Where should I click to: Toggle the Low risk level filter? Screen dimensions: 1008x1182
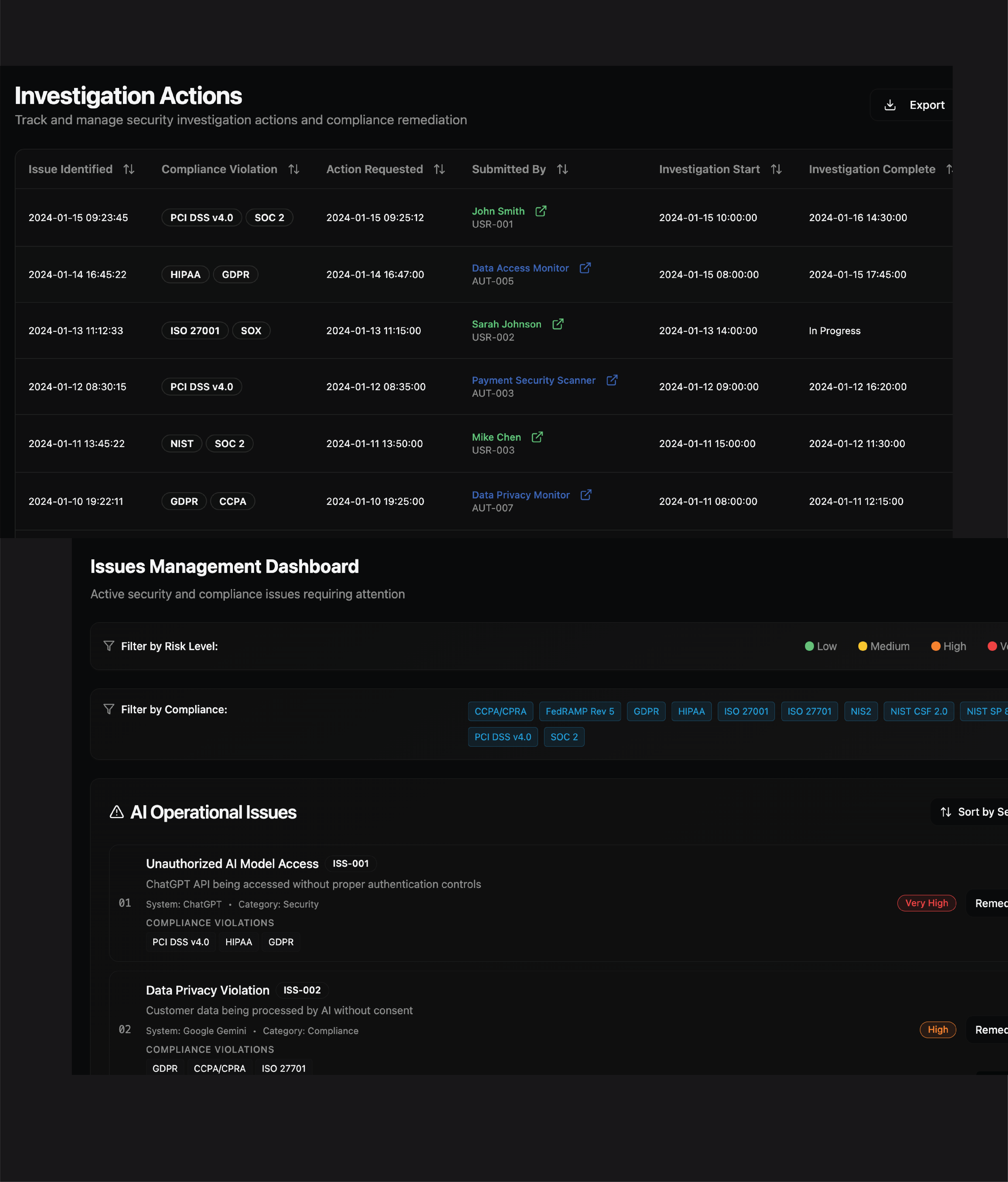pos(821,646)
